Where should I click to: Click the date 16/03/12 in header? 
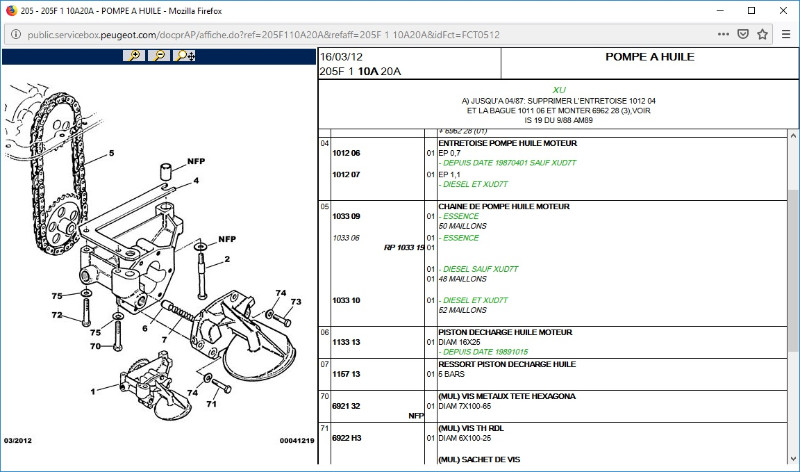(341, 57)
